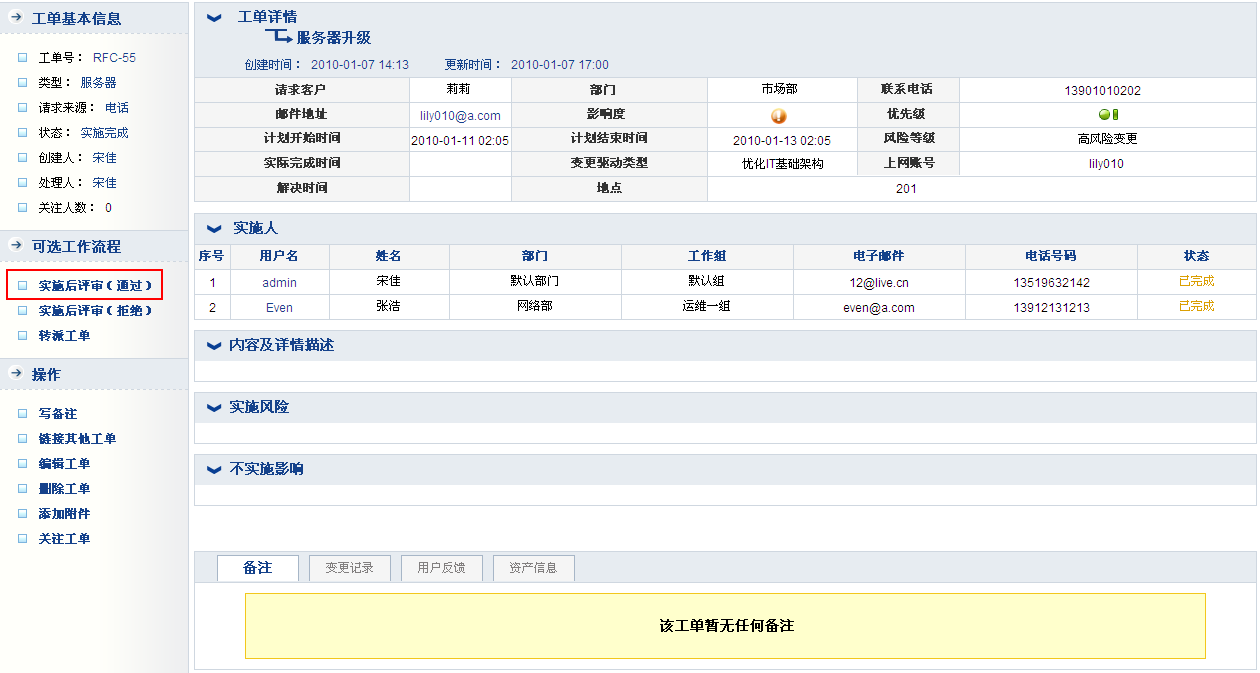Viewport: 1260px width, 673px height.
Task: Open the lily010@a.com email link
Action: 460,116
